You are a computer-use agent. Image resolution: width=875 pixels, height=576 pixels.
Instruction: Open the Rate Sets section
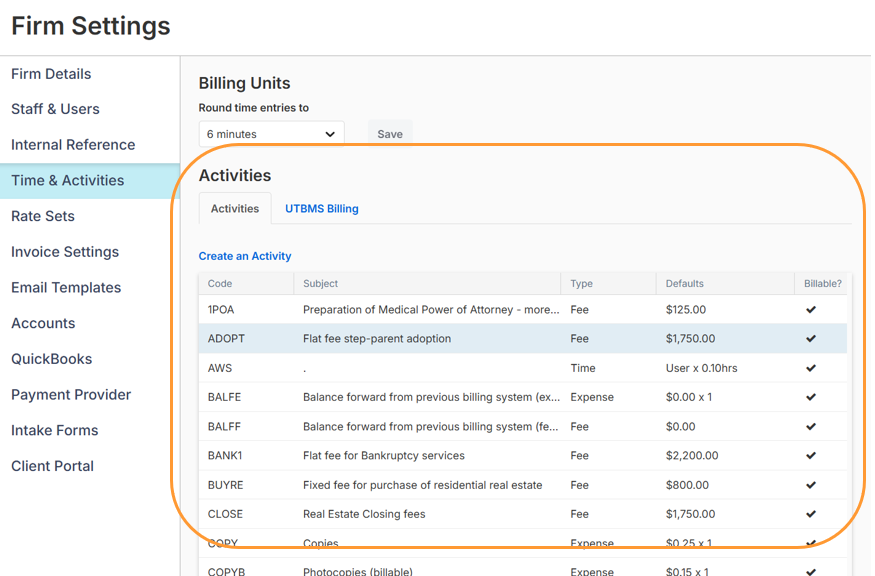point(43,216)
